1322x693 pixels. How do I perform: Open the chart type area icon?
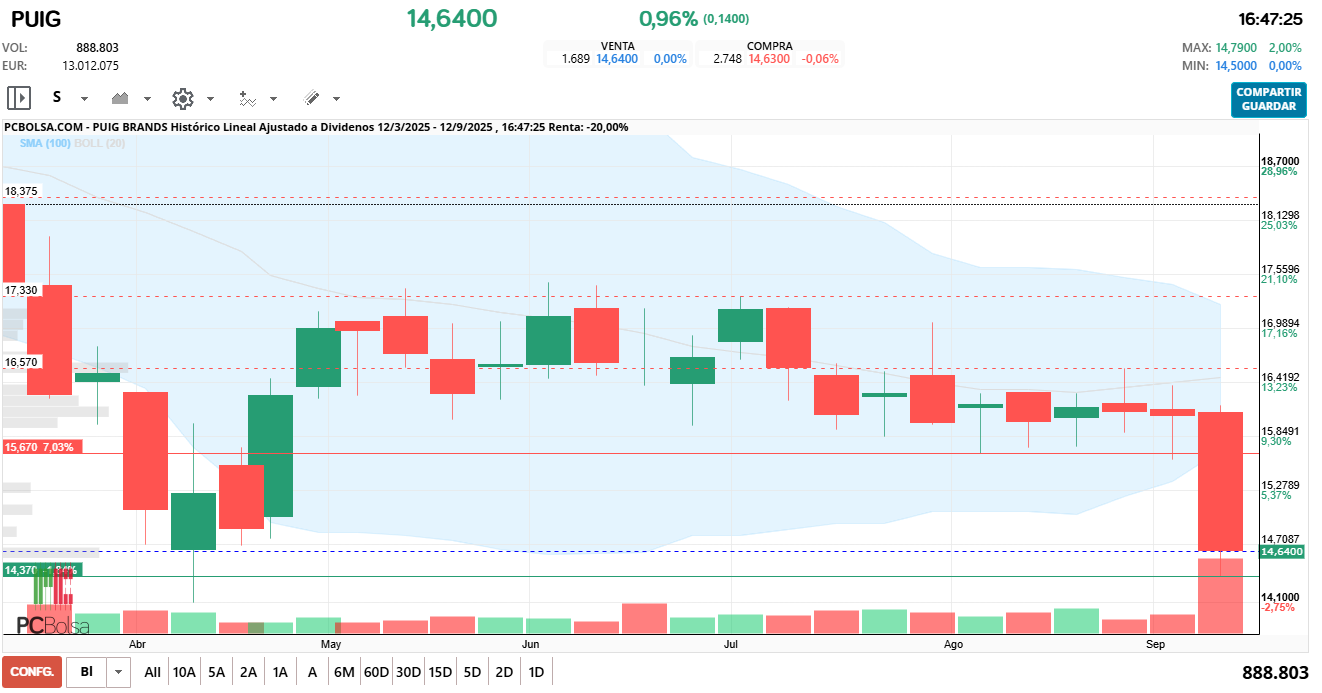coord(121,98)
